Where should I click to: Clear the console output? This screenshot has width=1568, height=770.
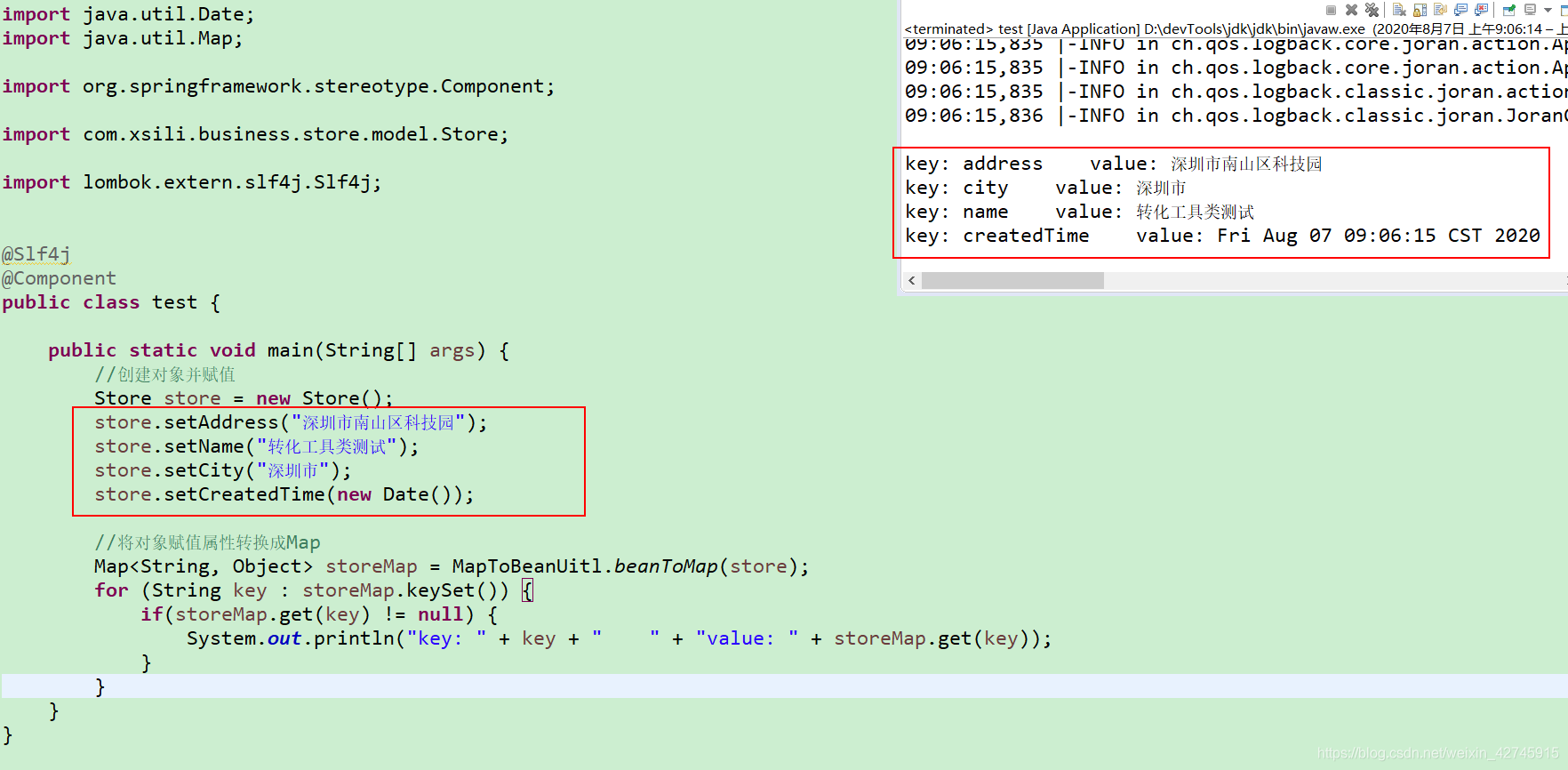point(1399,10)
